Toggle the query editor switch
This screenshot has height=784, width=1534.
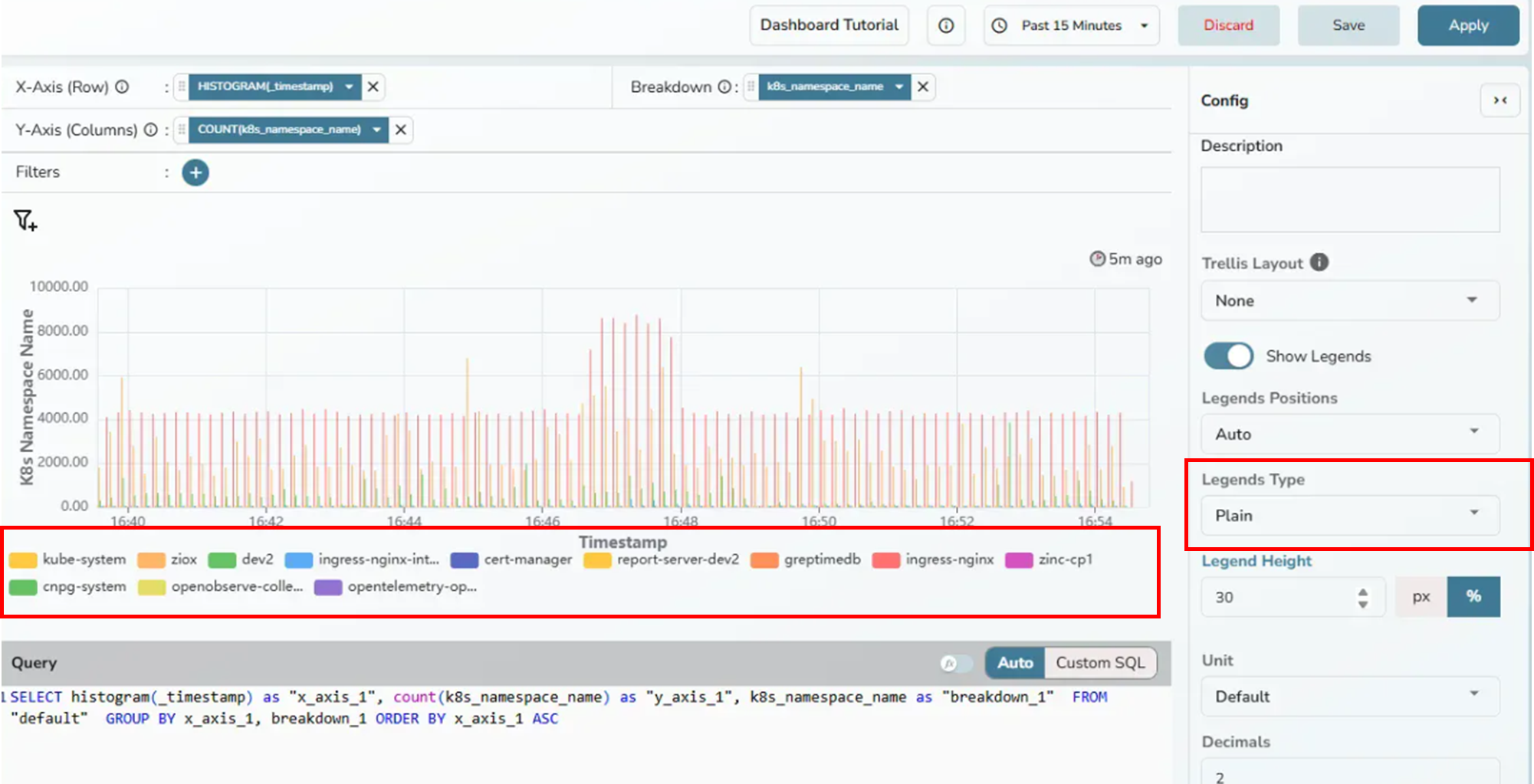(x=955, y=663)
